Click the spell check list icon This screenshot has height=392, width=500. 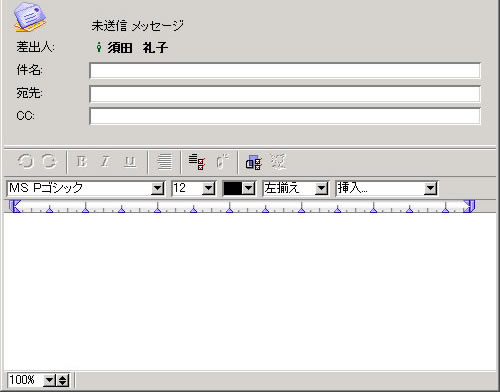click(197, 162)
